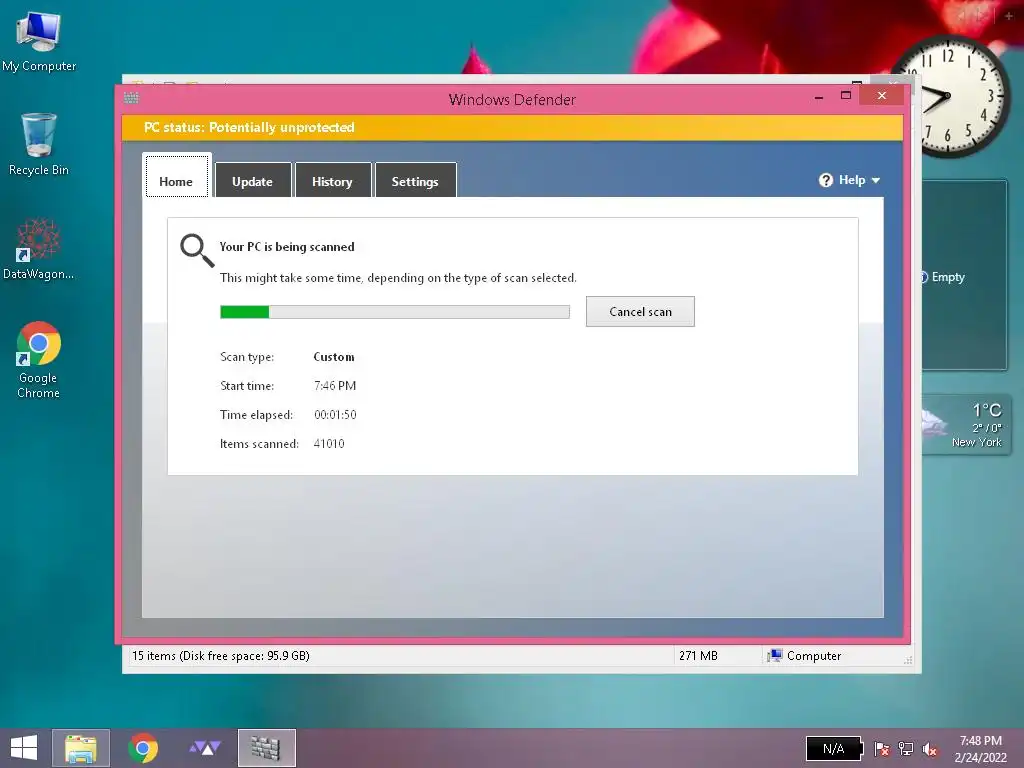
Task: Click the time elapsed 00:01:50 value
Action: [x=335, y=415]
